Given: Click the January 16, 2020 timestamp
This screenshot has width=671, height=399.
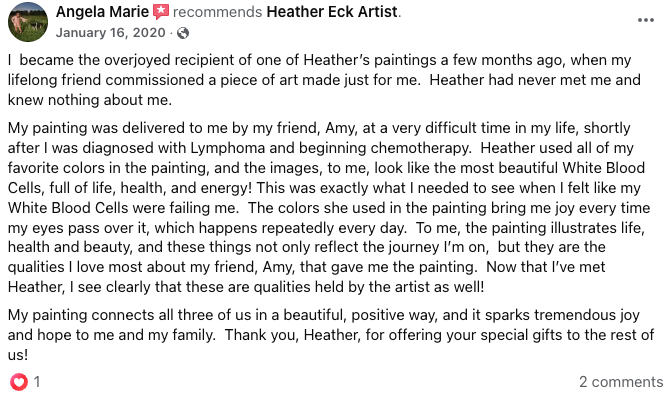Looking at the screenshot, I should point(110,33).
